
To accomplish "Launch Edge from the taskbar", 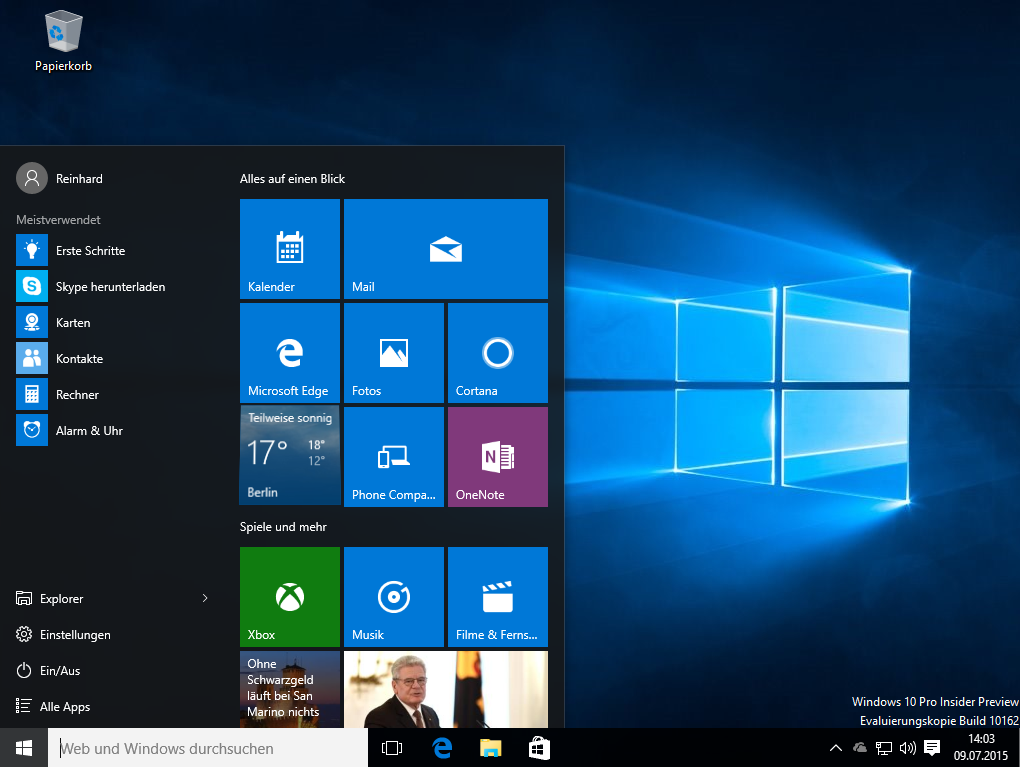I will tap(442, 748).
